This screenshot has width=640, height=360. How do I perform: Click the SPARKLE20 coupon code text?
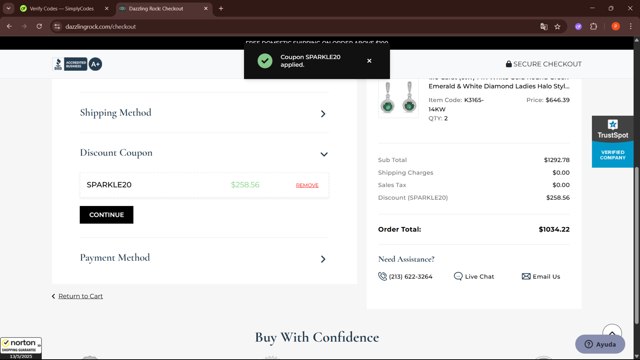coord(109,184)
